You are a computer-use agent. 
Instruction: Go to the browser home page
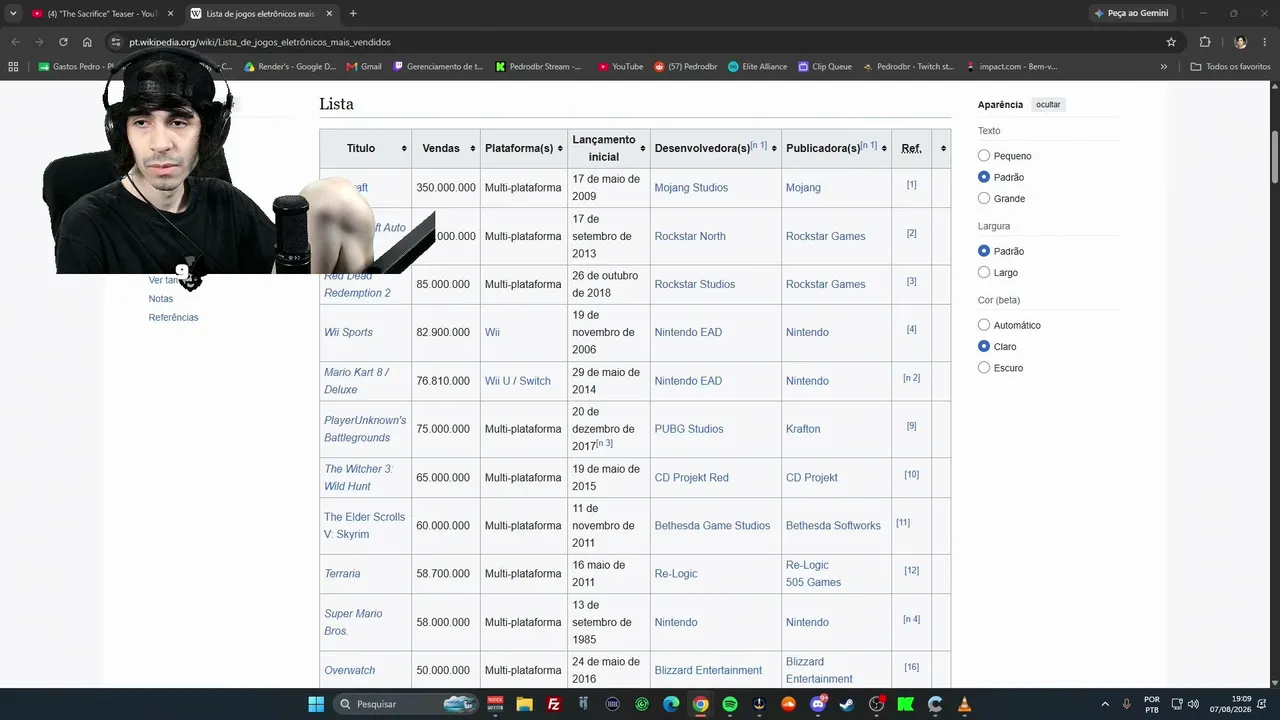click(87, 42)
